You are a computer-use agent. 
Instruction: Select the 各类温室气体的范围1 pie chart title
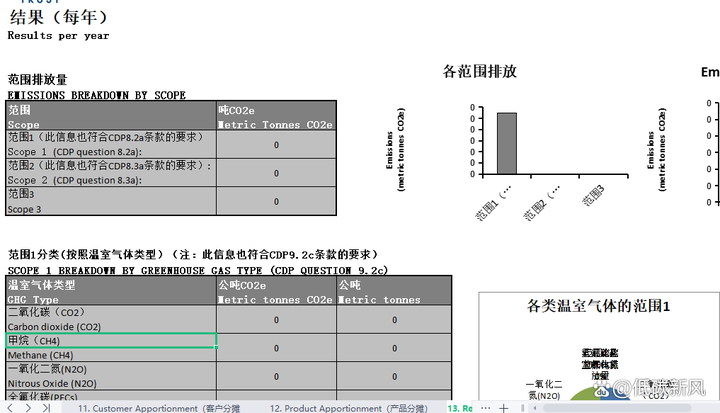(x=598, y=306)
